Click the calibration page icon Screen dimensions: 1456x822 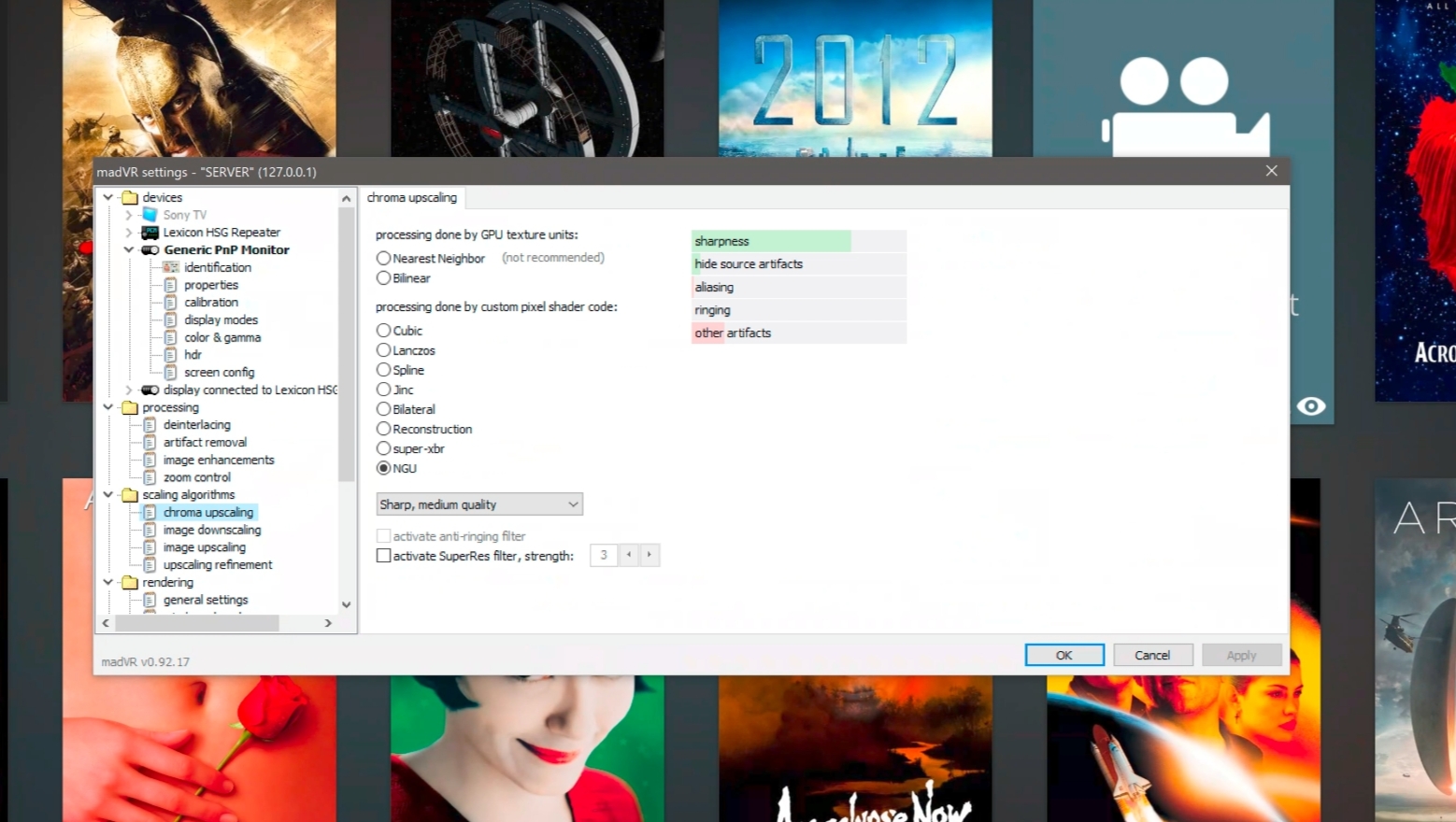(171, 303)
